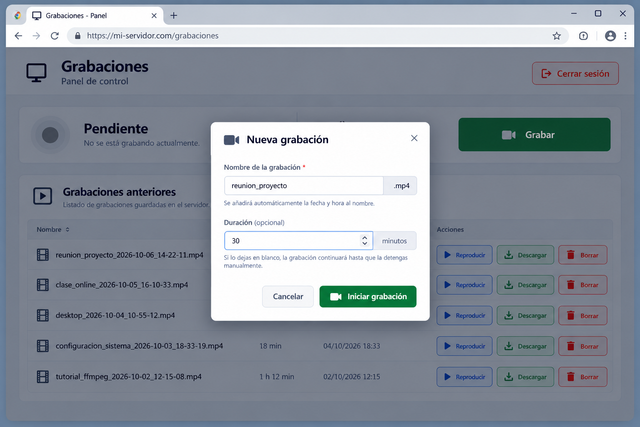
Task: Click the address bar URL
Action: [x=153, y=36]
